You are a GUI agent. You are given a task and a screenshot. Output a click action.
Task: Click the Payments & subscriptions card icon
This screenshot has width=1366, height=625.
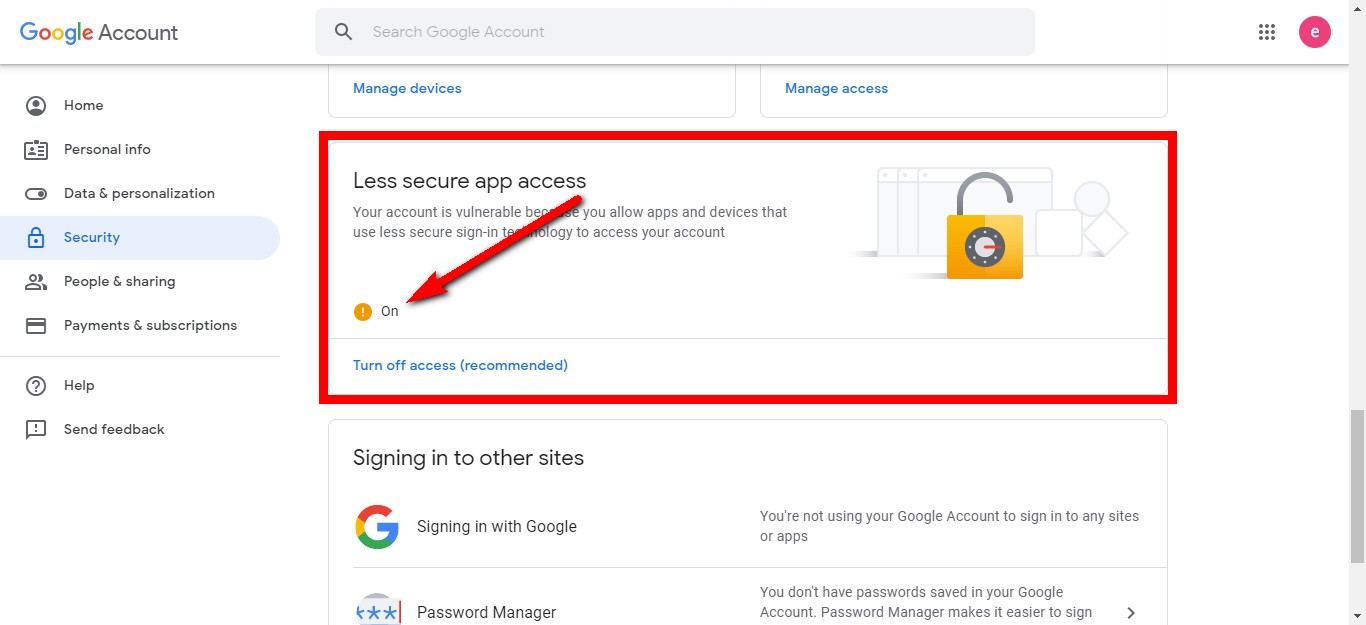[36, 325]
